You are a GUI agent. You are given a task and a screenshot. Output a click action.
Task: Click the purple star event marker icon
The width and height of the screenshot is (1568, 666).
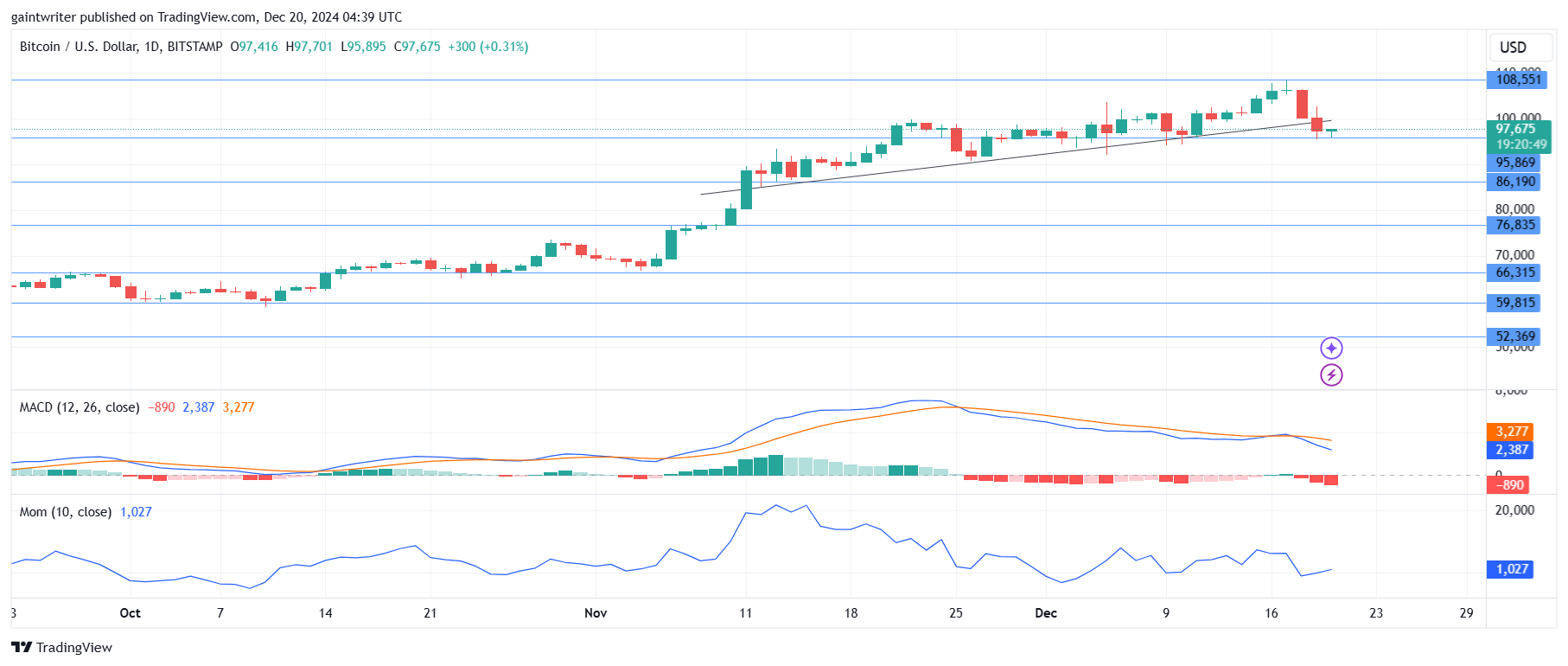click(1331, 348)
